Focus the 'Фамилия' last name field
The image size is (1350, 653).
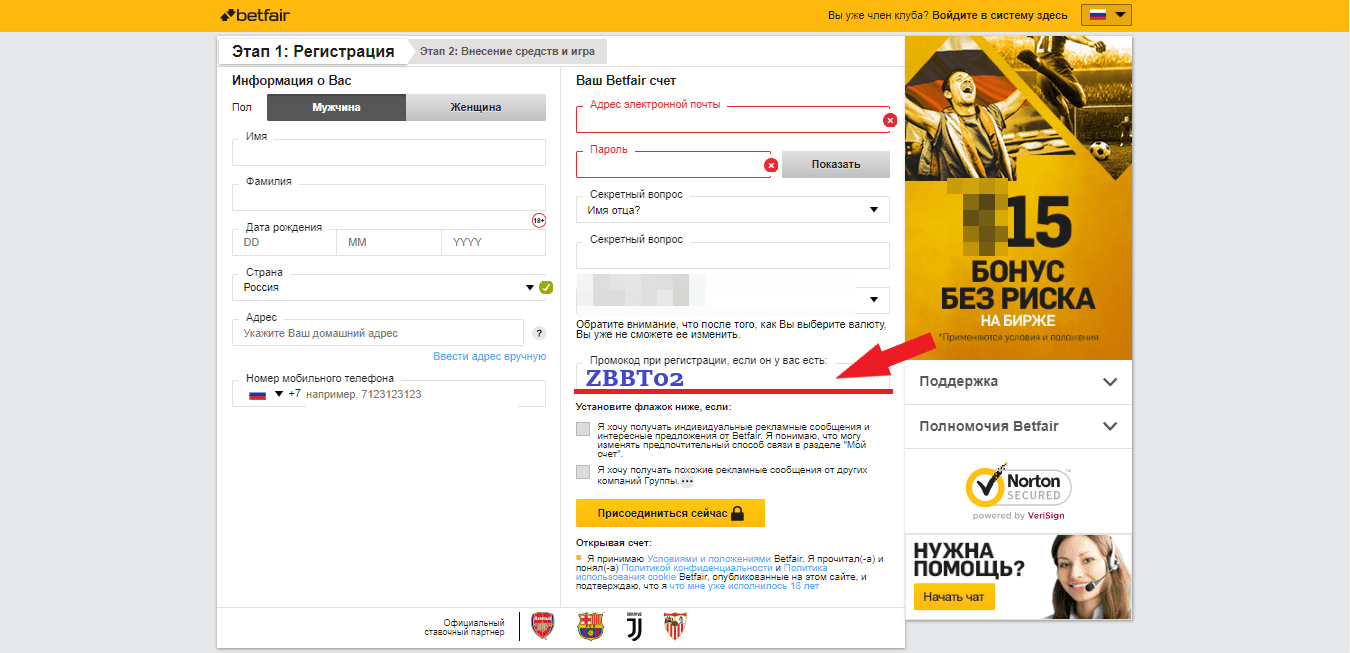[389, 197]
